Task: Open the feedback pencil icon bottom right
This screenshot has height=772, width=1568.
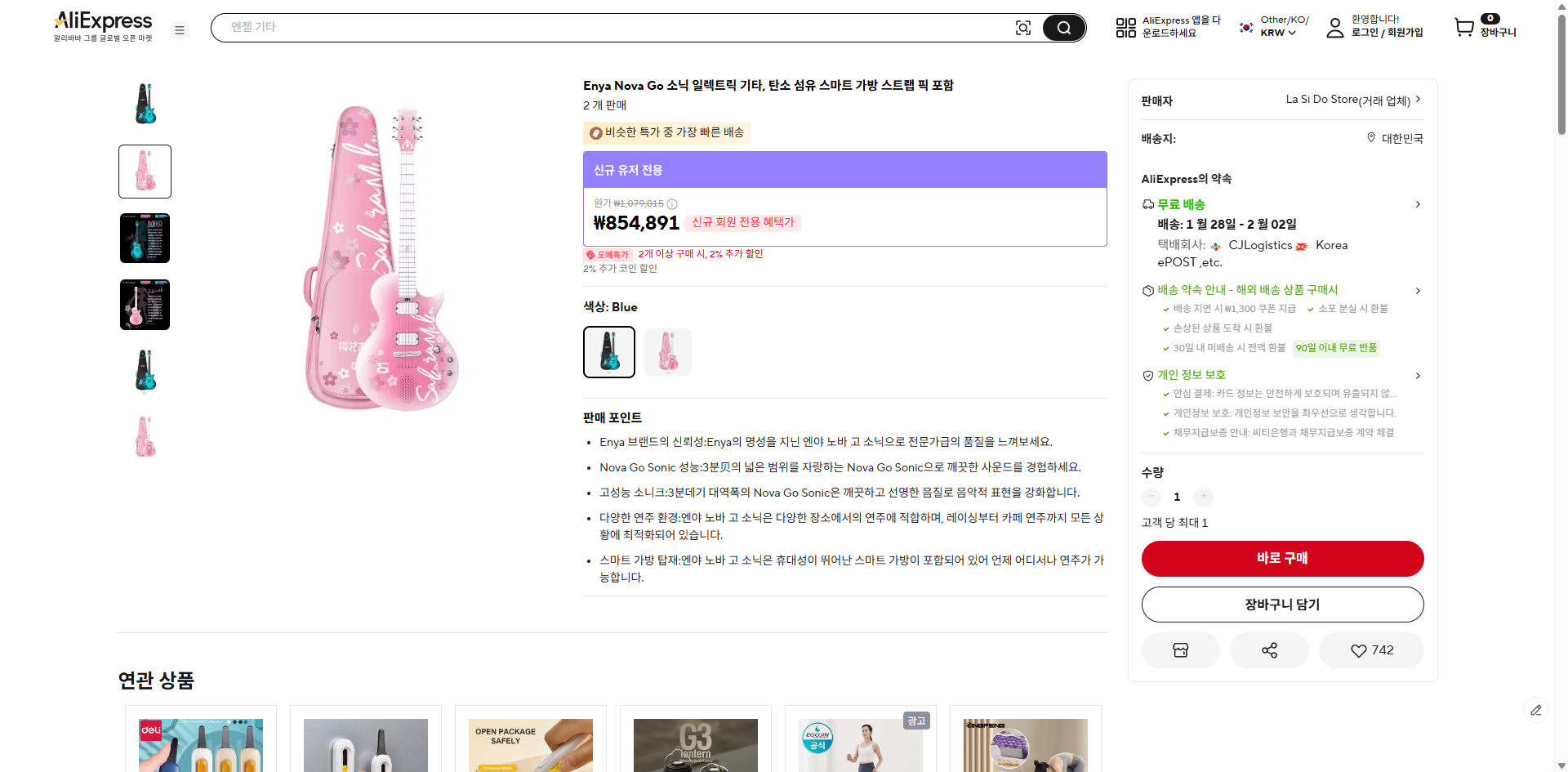Action: pyautogui.click(x=1537, y=710)
